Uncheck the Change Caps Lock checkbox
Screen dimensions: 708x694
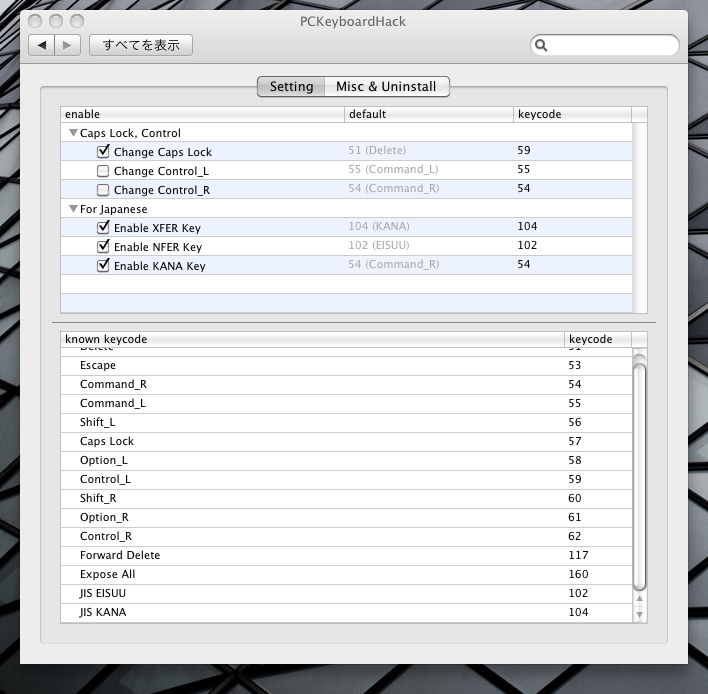(103, 152)
